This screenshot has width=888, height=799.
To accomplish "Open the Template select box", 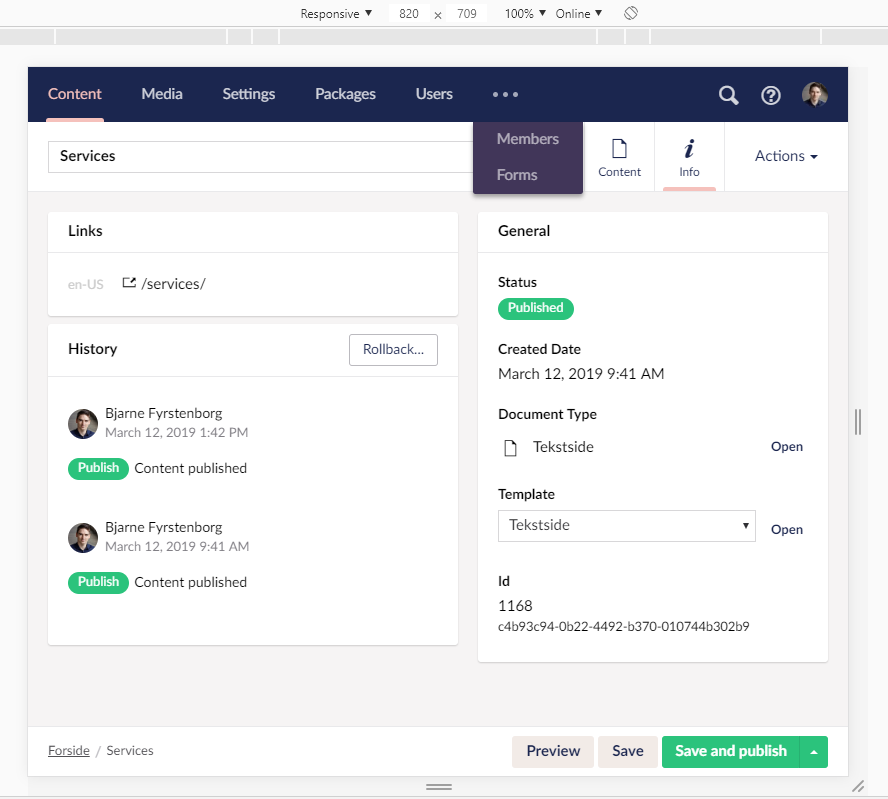I will (x=626, y=525).
